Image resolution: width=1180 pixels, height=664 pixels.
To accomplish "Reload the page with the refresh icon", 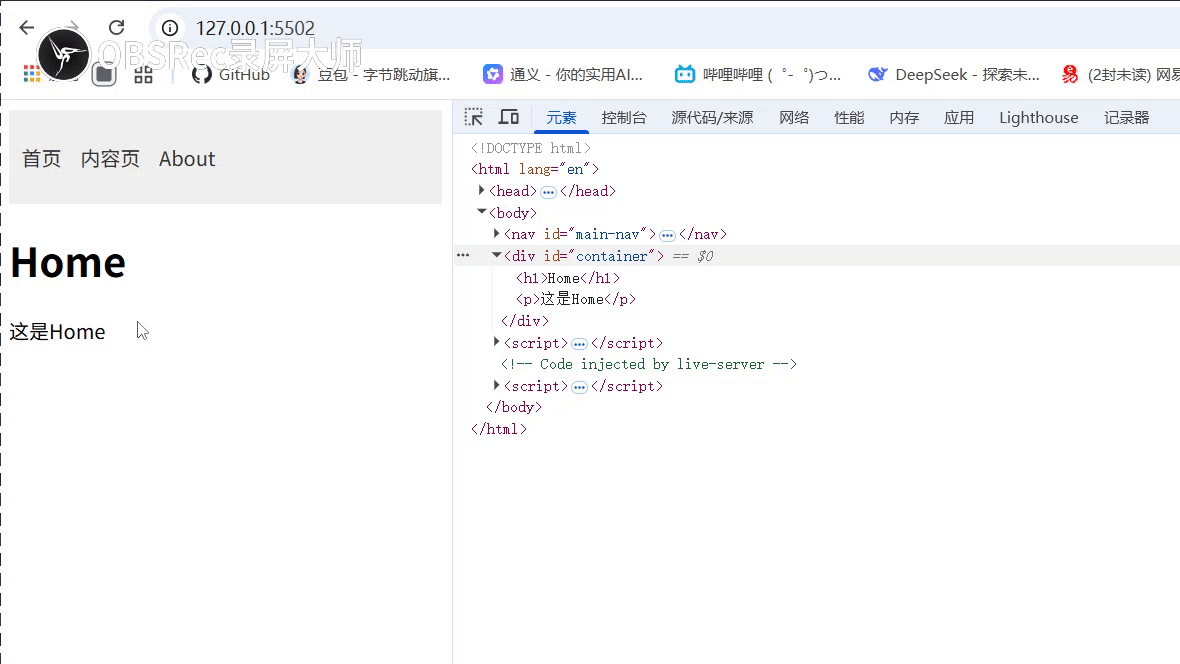I will coord(117,28).
